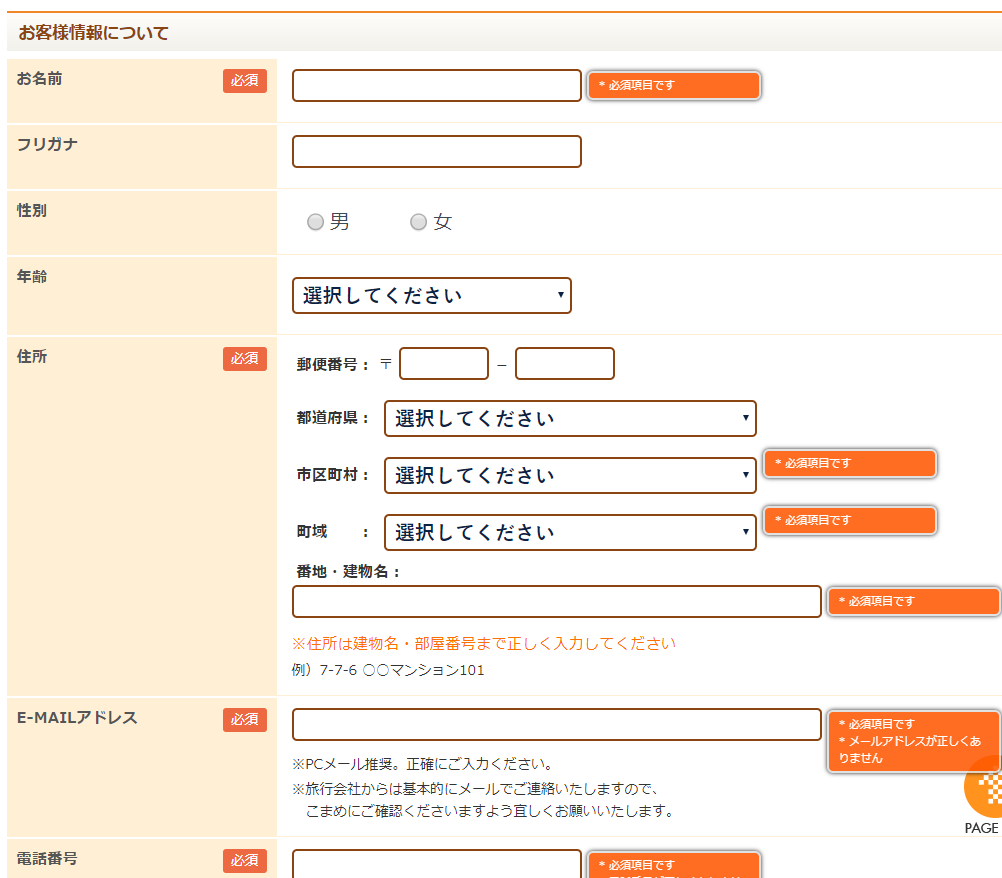Dismiss the 必須項目です bubble beside 市区町村
1002x878 pixels.
pos(850,464)
